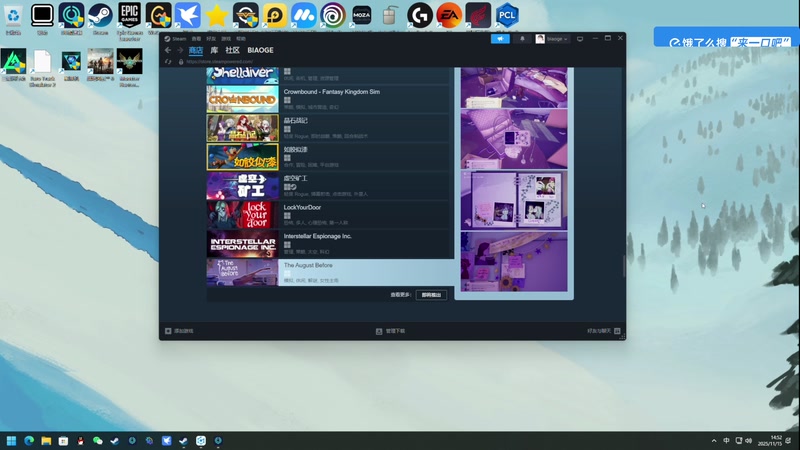View first purple screenshot preview

pyautogui.click(x=514, y=87)
